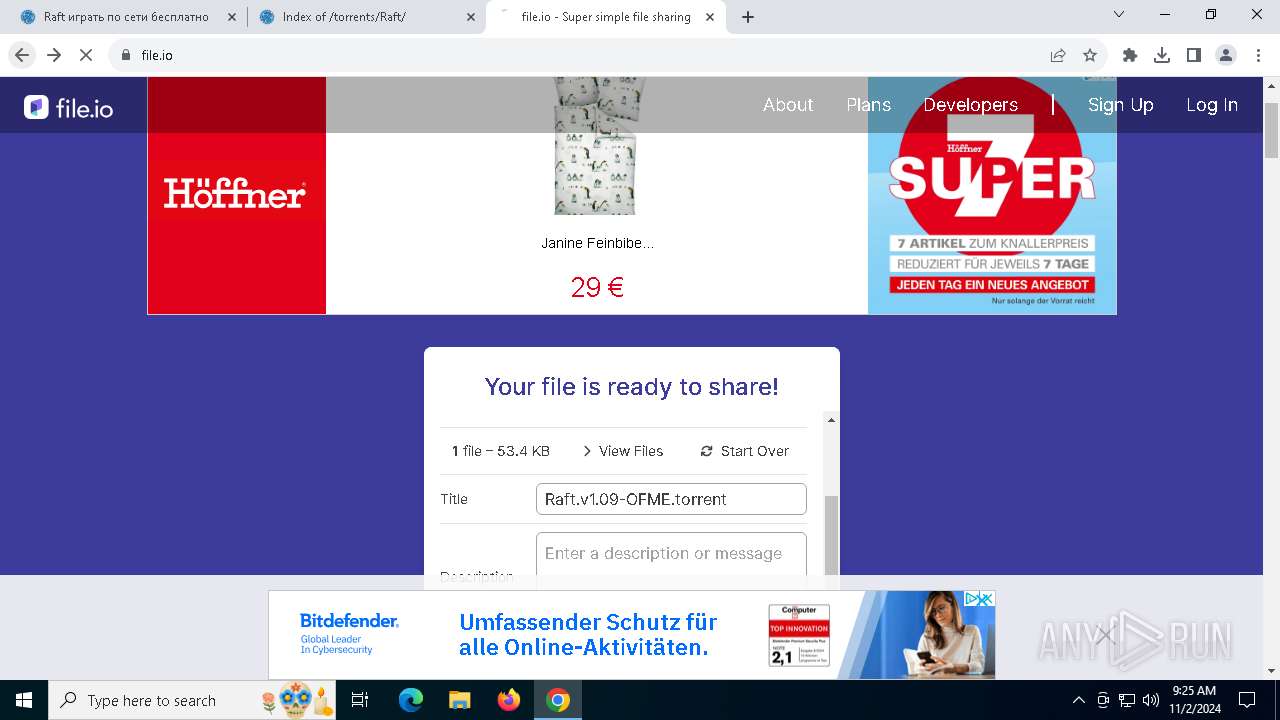Click Log In link
This screenshot has height=720, width=1280.
point(1211,105)
